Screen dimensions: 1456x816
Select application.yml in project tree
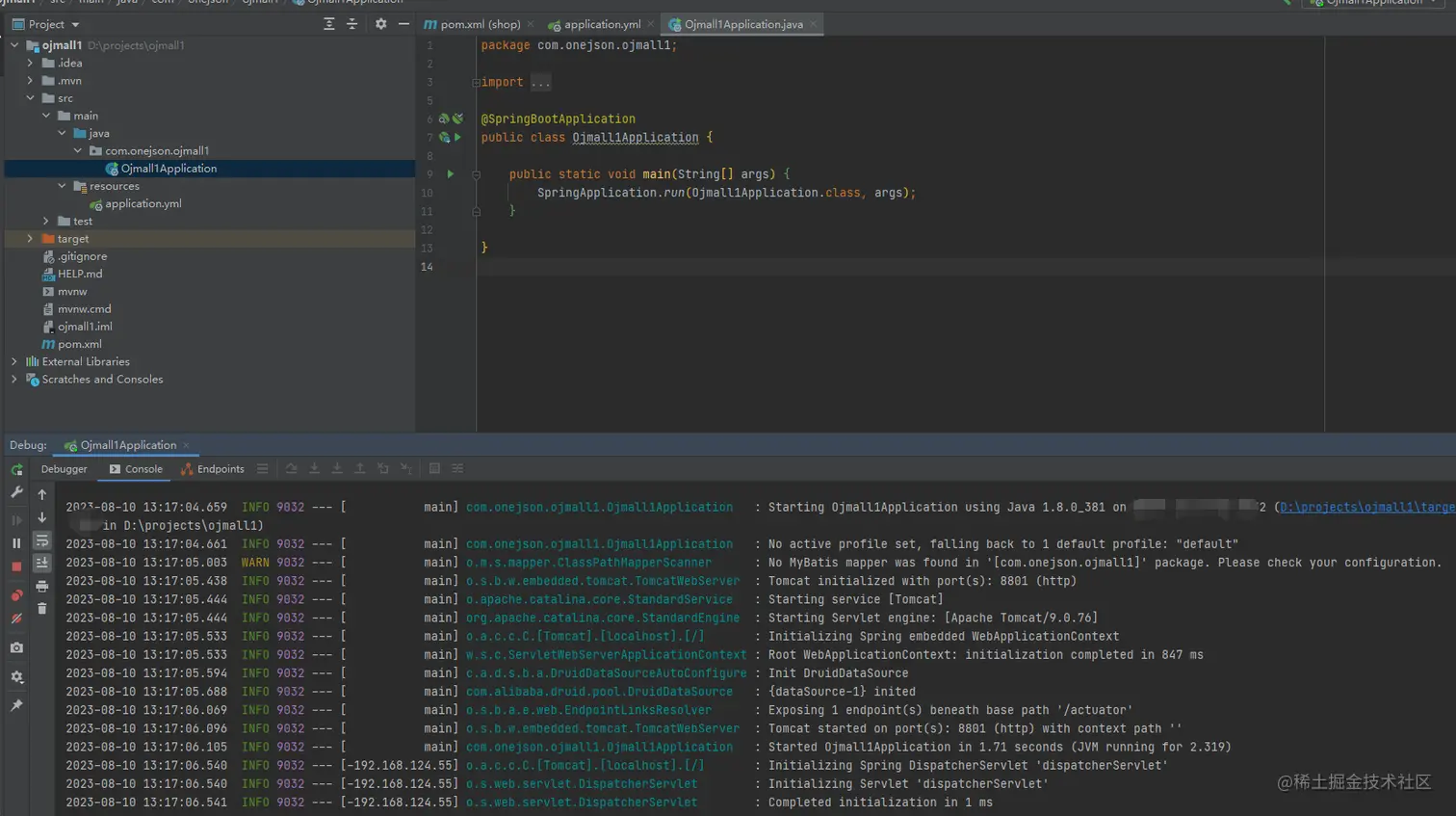click(143, 204)
